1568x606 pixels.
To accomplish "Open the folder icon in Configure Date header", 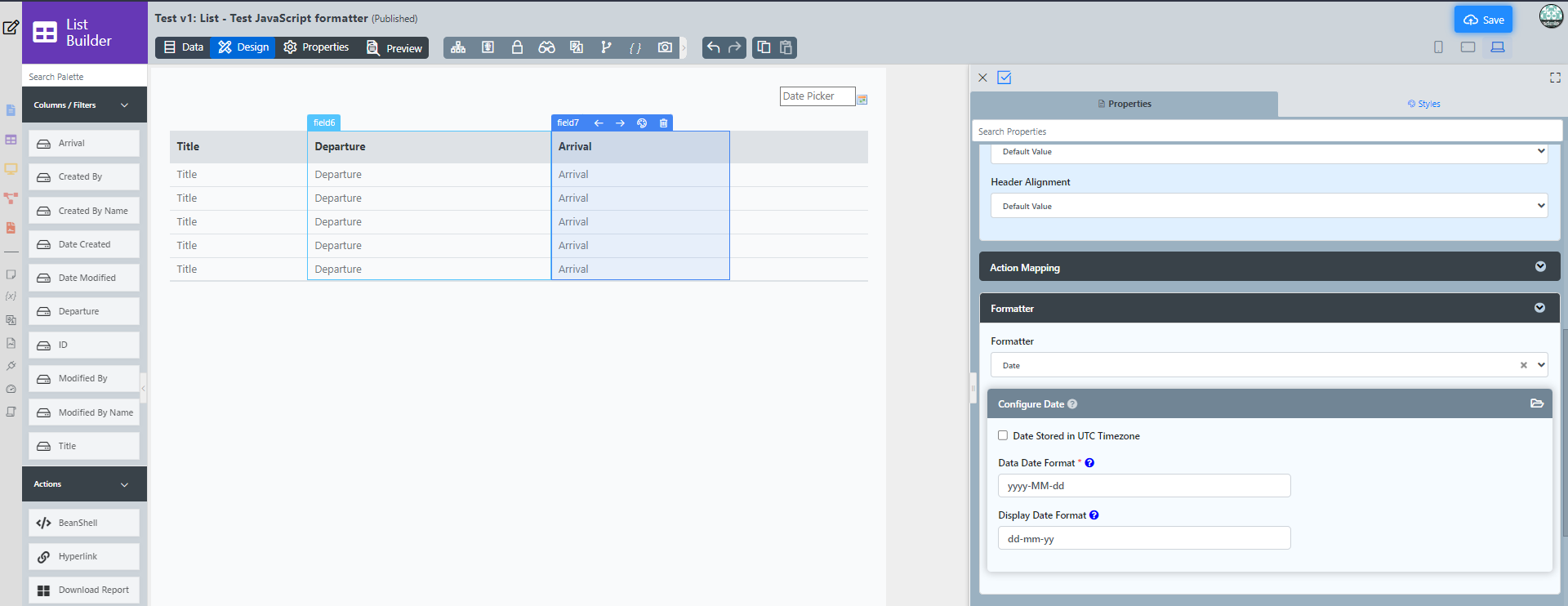I will tap(1537, 403).
